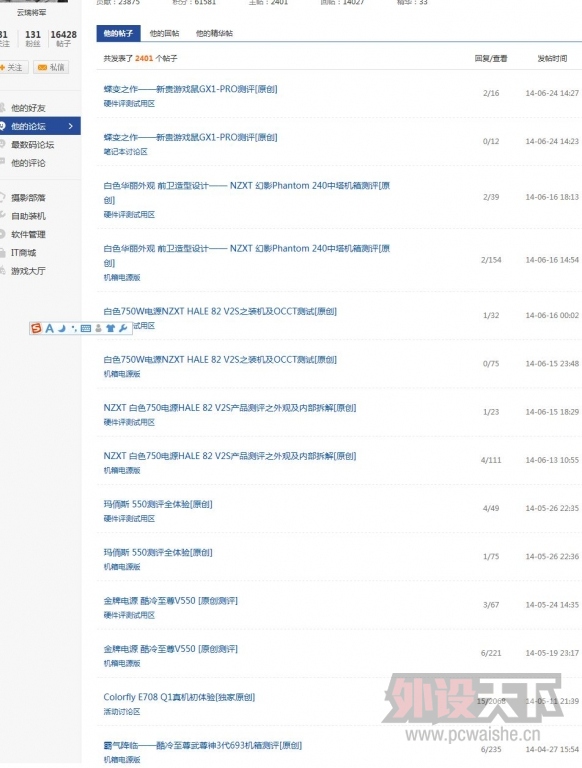Switch to the 他的精华帖 tab

tap(214, 33)
